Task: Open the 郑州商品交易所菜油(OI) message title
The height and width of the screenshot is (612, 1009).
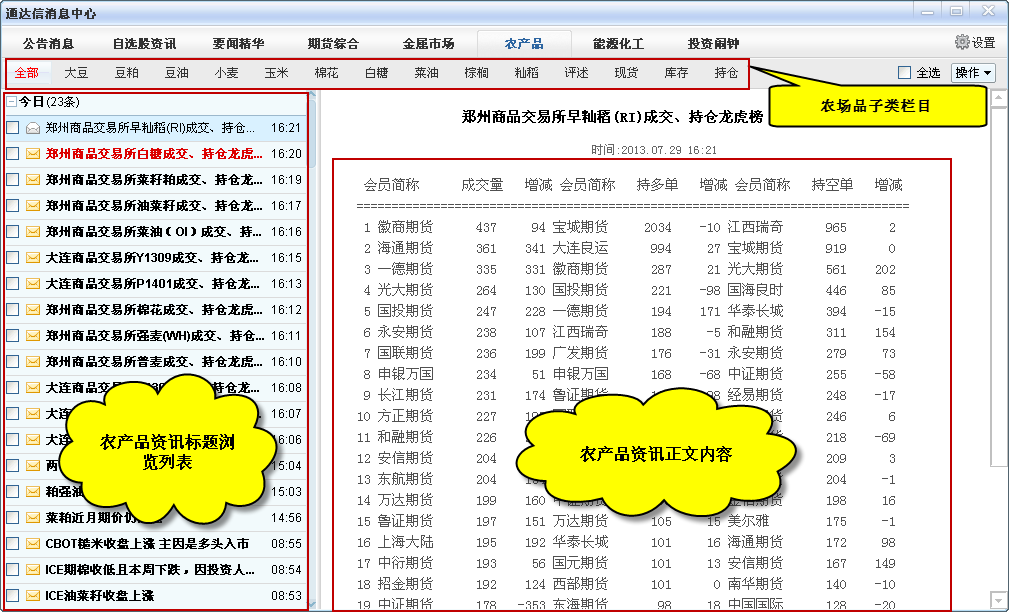Action: click(x=154, y=232)
